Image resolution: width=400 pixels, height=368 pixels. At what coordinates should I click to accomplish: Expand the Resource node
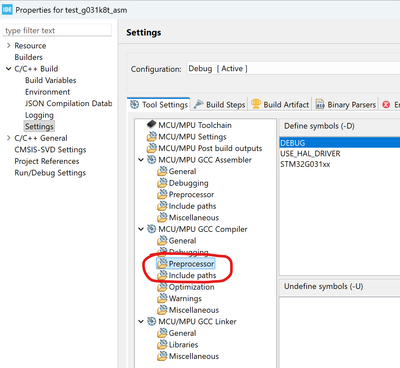[9, 45]
